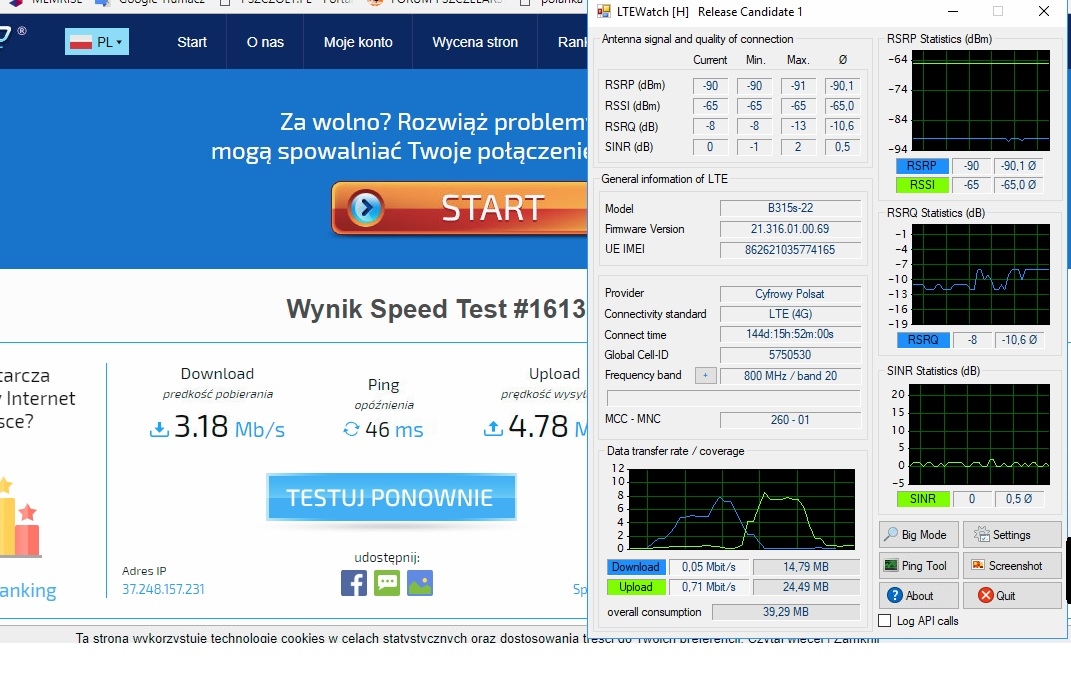1071x687 pixels.
Task: Open the Start menu item
Action: [x=192, y=42]
